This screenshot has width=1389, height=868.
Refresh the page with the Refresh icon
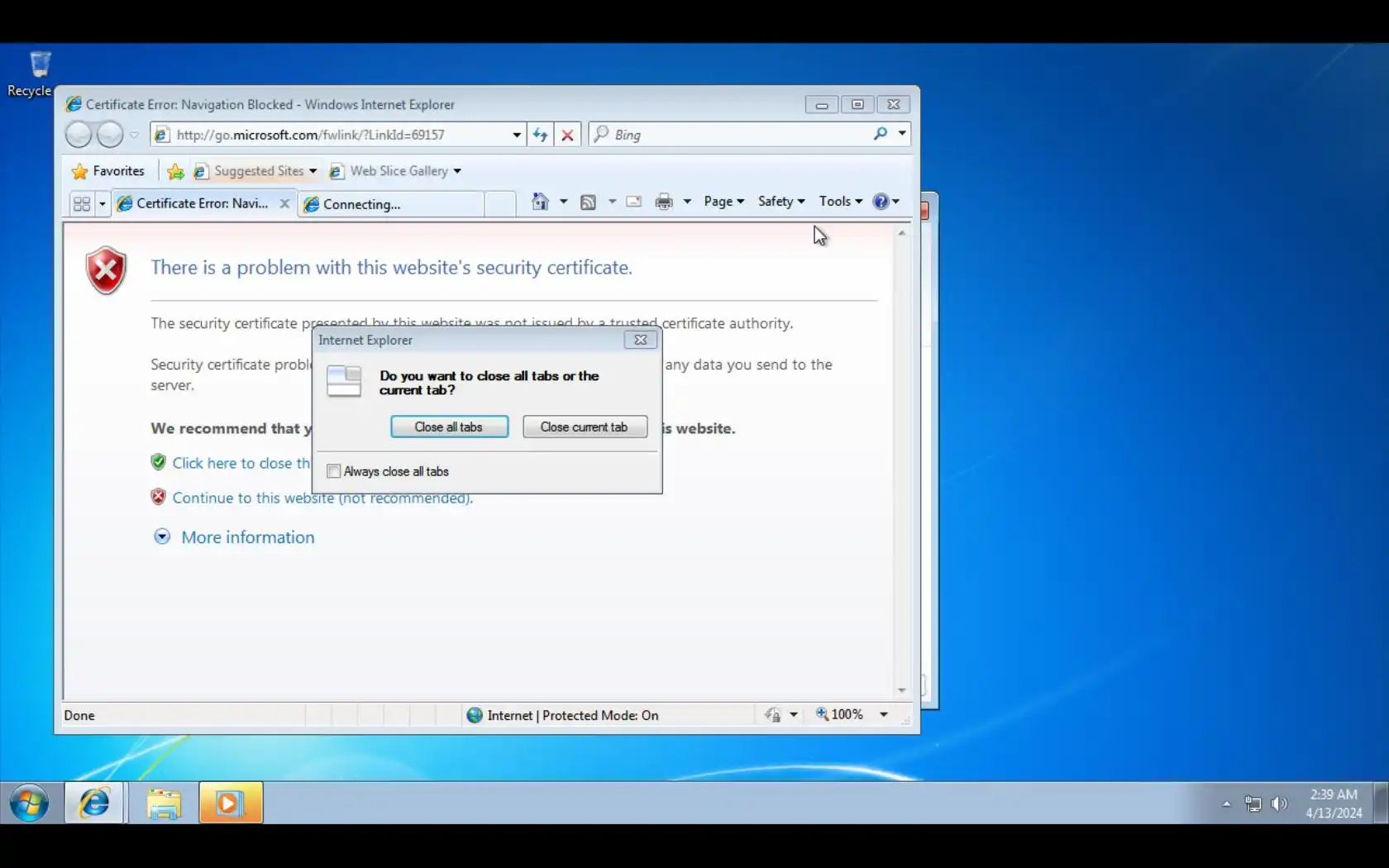[540, 135]
